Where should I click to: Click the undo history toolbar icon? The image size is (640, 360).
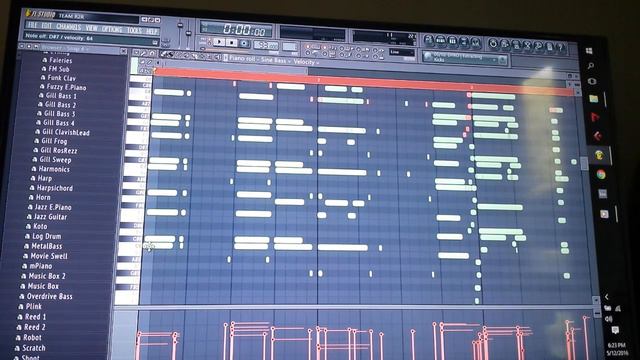[x=493, y=43]
